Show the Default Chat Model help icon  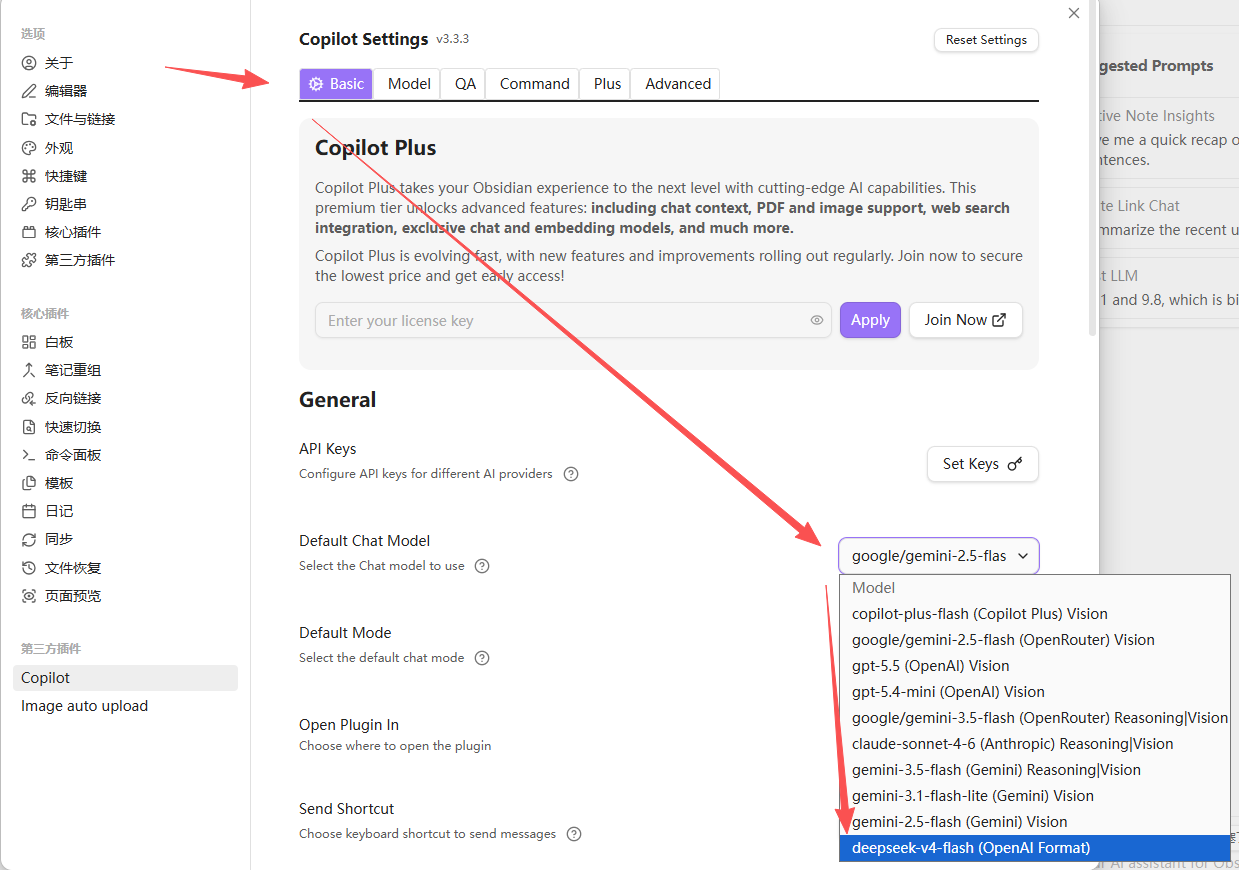482,566
